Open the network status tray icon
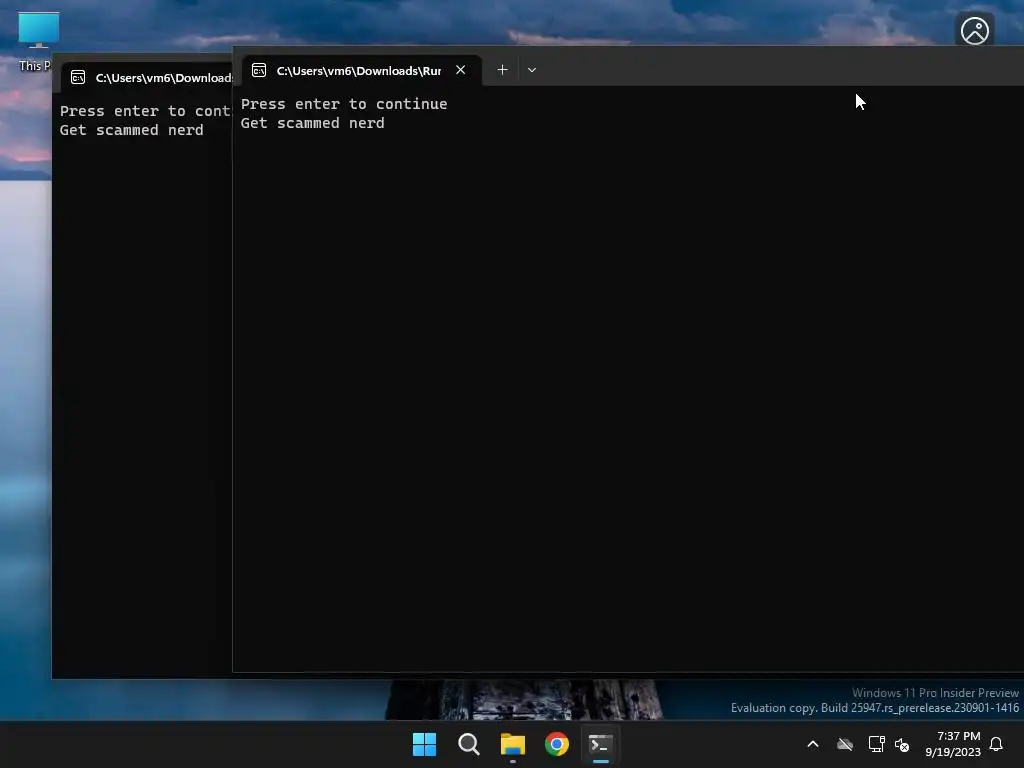This screenshot has height=768, width=1024. [876, 744]
